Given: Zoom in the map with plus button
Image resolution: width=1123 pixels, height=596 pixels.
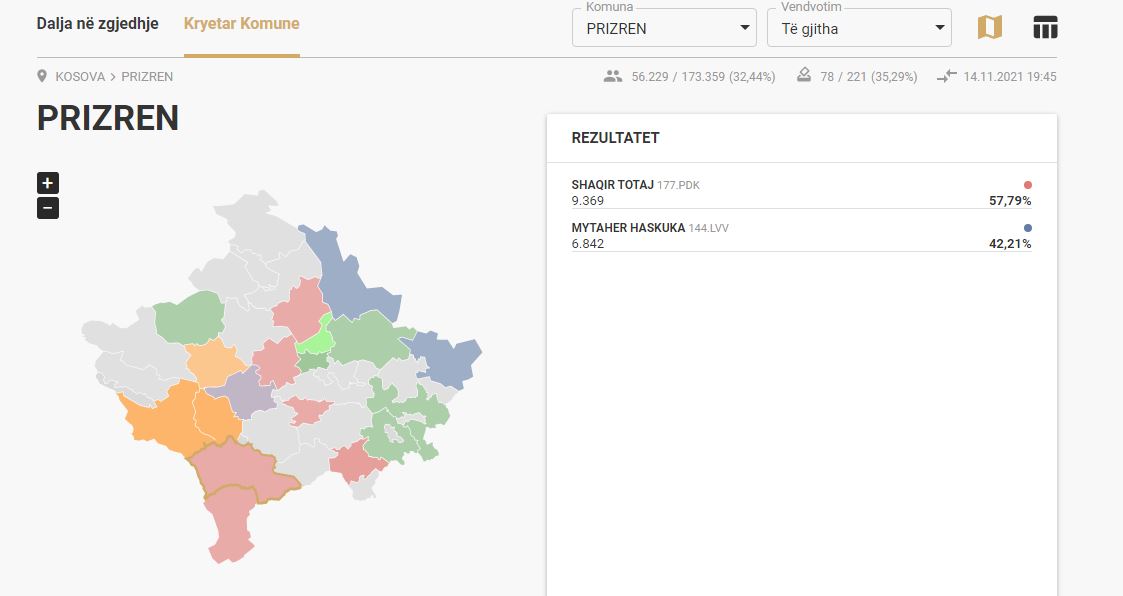Looking at the screenshot, I should [48, 183].
